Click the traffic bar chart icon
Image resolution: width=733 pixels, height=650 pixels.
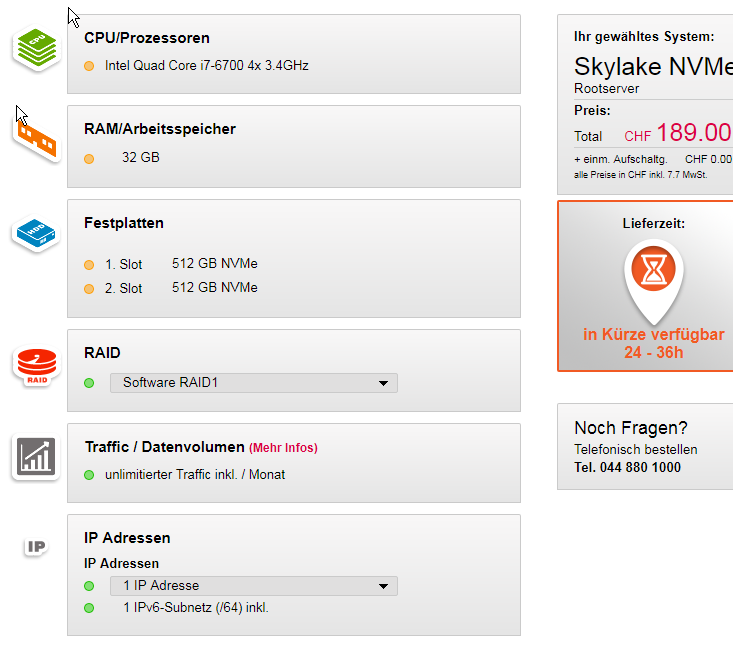pyautogui.click(x=36, y=456)
